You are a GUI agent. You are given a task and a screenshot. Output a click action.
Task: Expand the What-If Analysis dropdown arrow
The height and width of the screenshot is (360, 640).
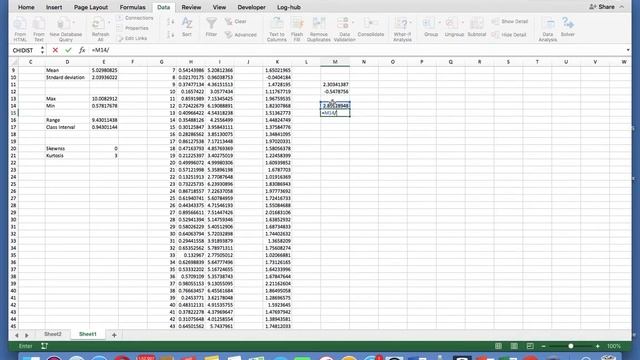coord(410,23)
